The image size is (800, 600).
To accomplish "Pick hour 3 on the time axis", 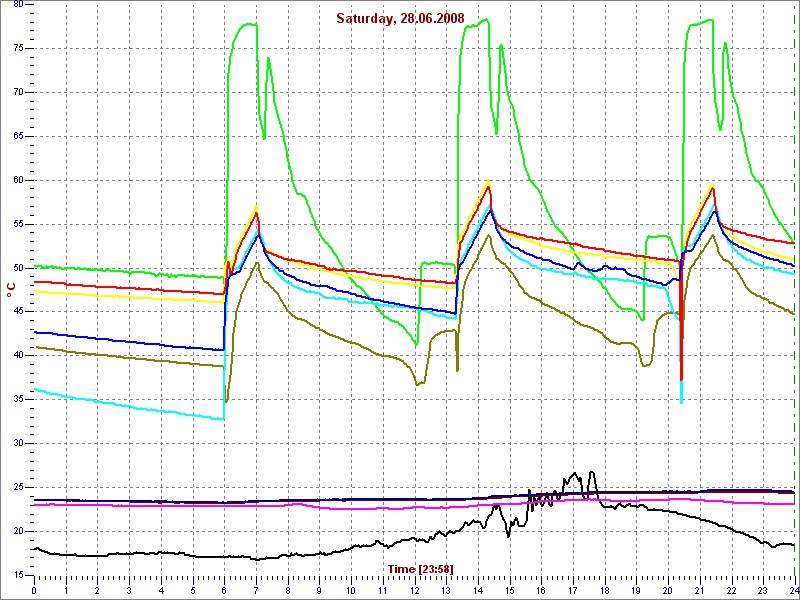I will click(129, 590).
